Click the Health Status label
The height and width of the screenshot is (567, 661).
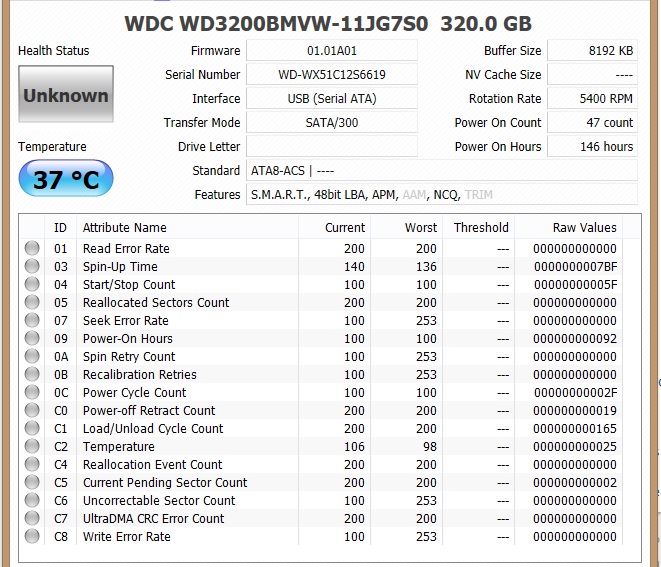tap(54, 51)
